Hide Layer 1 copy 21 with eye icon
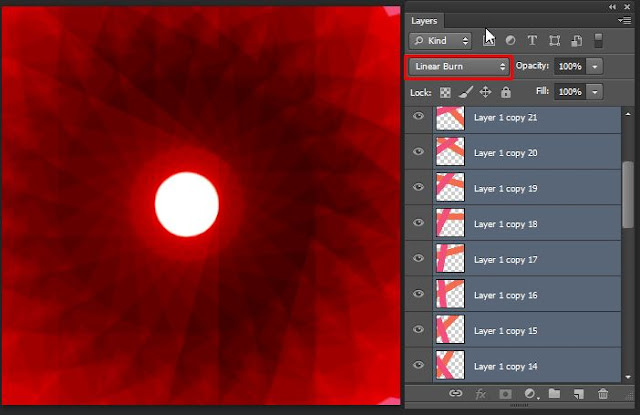 418,116
